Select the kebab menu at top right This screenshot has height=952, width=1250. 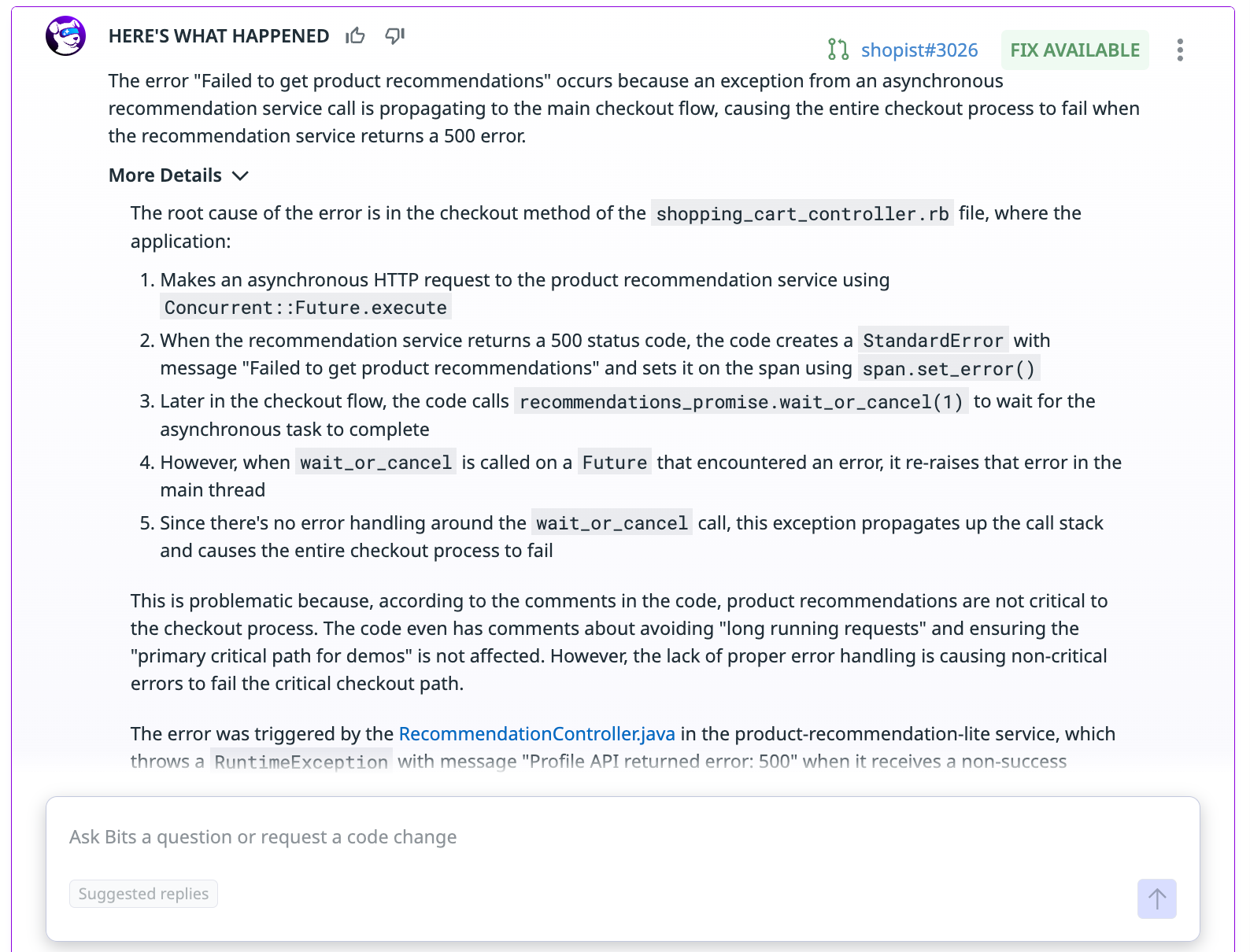[x=1180, y=50]
